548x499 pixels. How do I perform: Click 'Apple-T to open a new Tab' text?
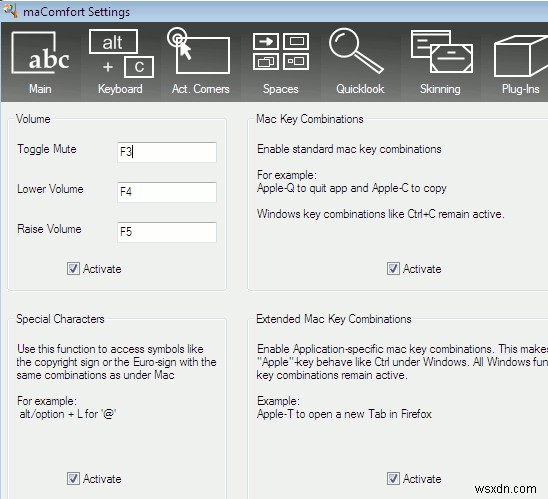344,414
